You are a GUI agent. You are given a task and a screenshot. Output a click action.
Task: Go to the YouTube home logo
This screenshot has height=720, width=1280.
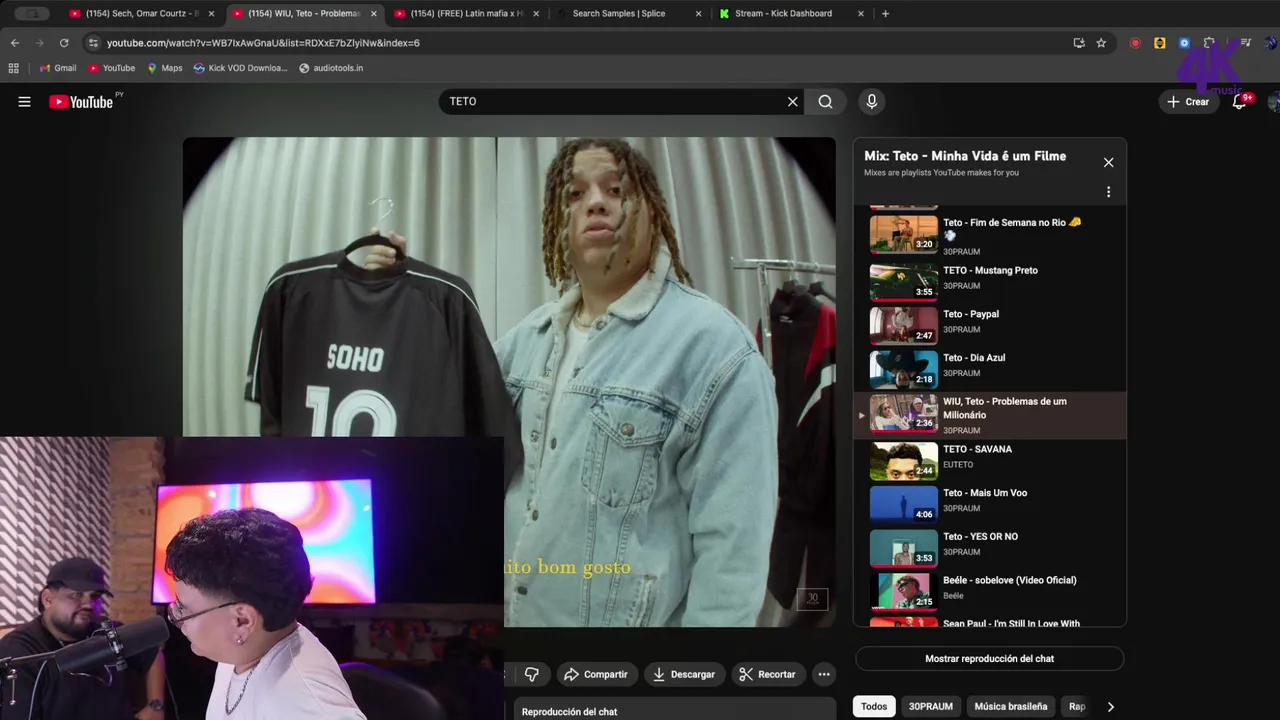[81, 101]
